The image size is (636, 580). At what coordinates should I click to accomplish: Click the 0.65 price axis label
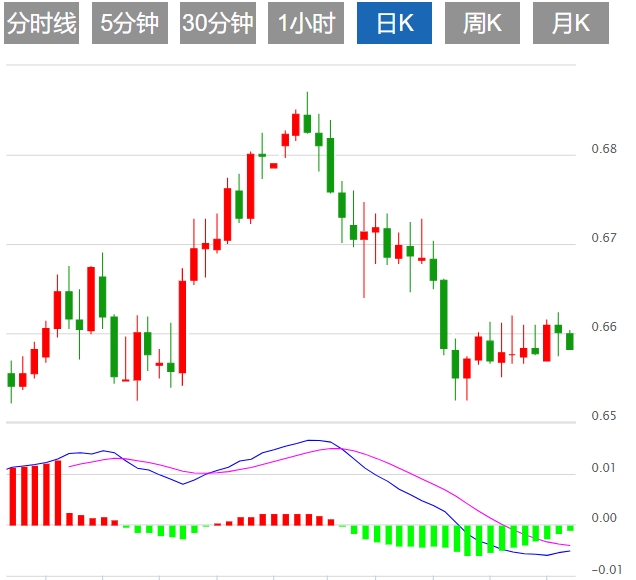[604, 416]
